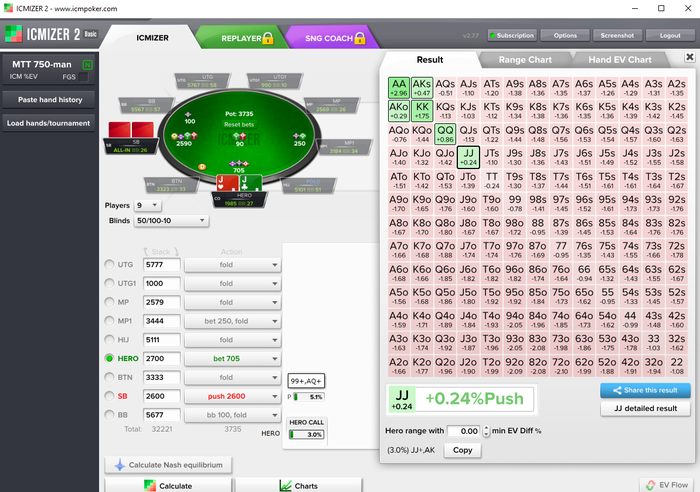
Task: Open the MP1 'bet 250, fold' dropdown
Action: tap(233, 321)
